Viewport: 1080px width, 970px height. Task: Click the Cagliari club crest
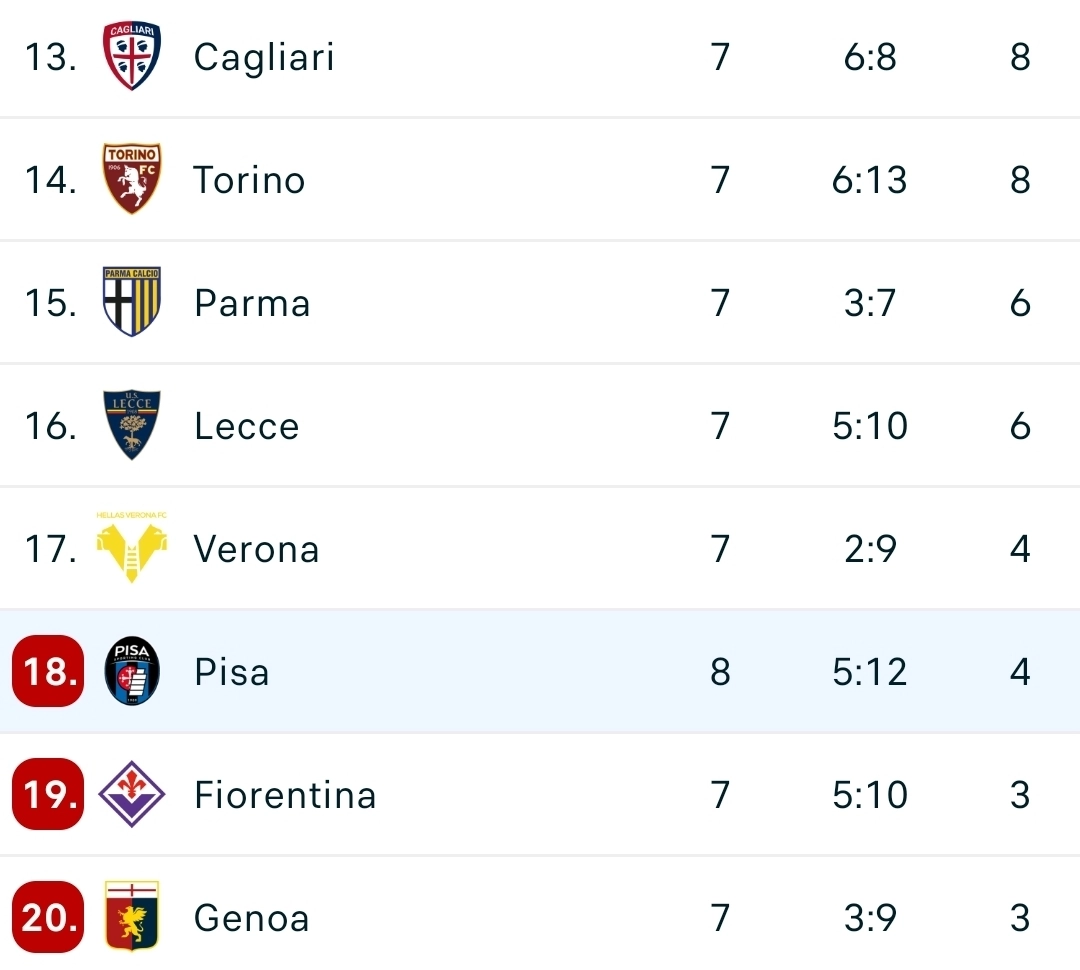(132, 57)
